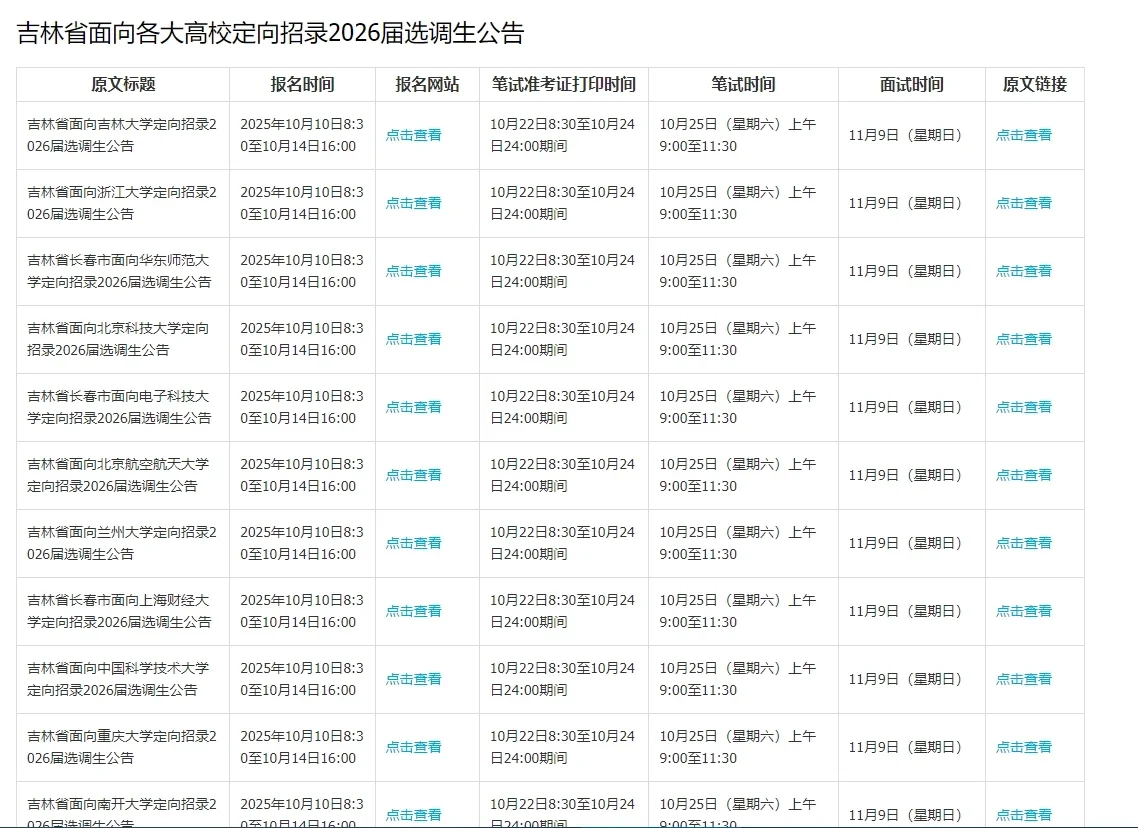Open 报名网站 link for 上海财经大学 row
Image resolution: width=1138 pixels, height=828 pixels.
click(414, 611)
